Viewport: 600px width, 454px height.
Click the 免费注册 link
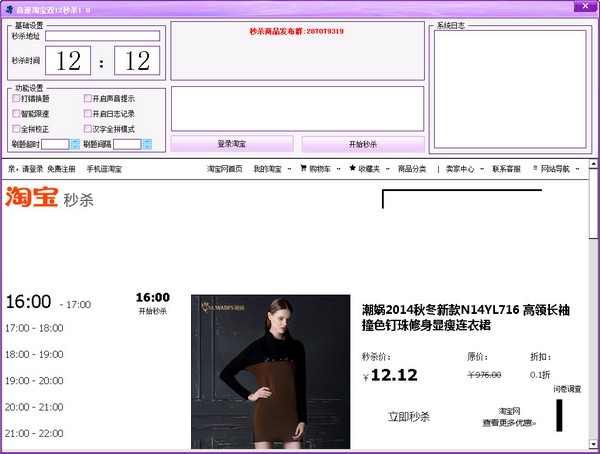(x=61, y=169)
